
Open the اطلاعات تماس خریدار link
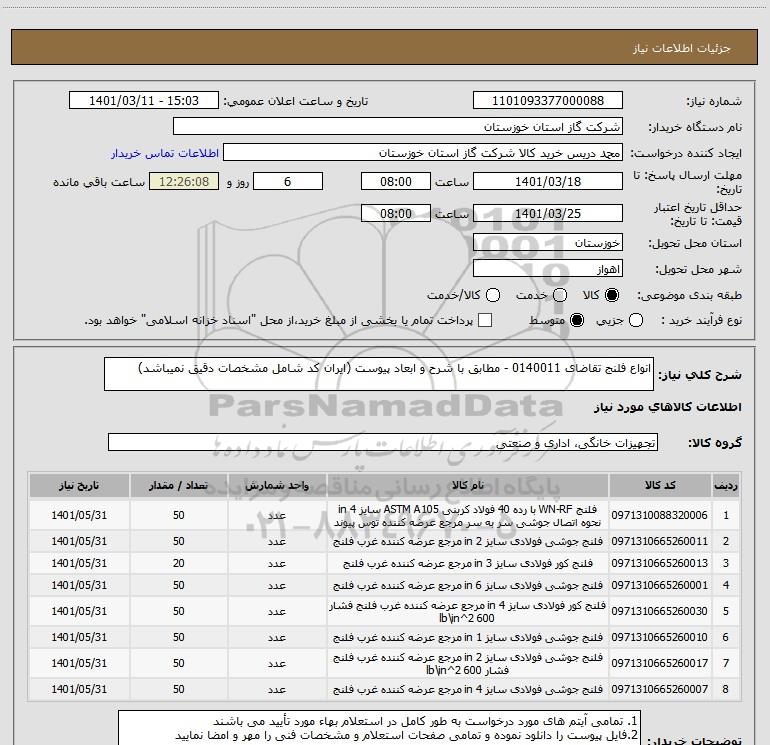pos(165,153)
